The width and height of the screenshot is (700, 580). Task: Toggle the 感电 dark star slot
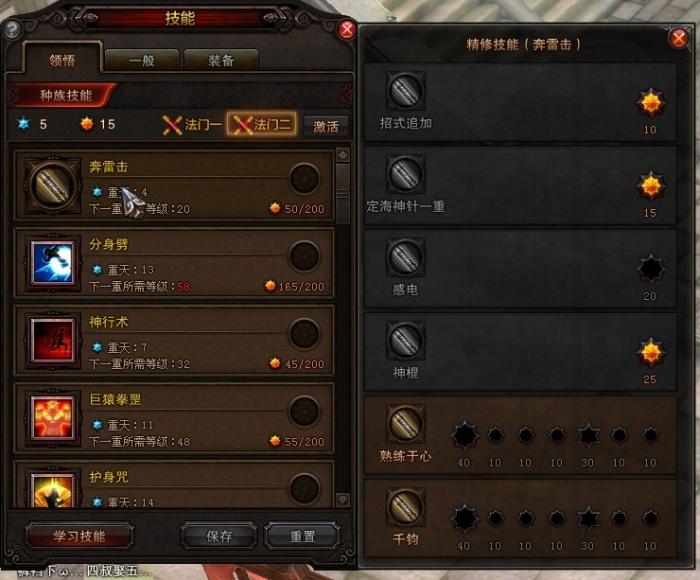[650, 269]
